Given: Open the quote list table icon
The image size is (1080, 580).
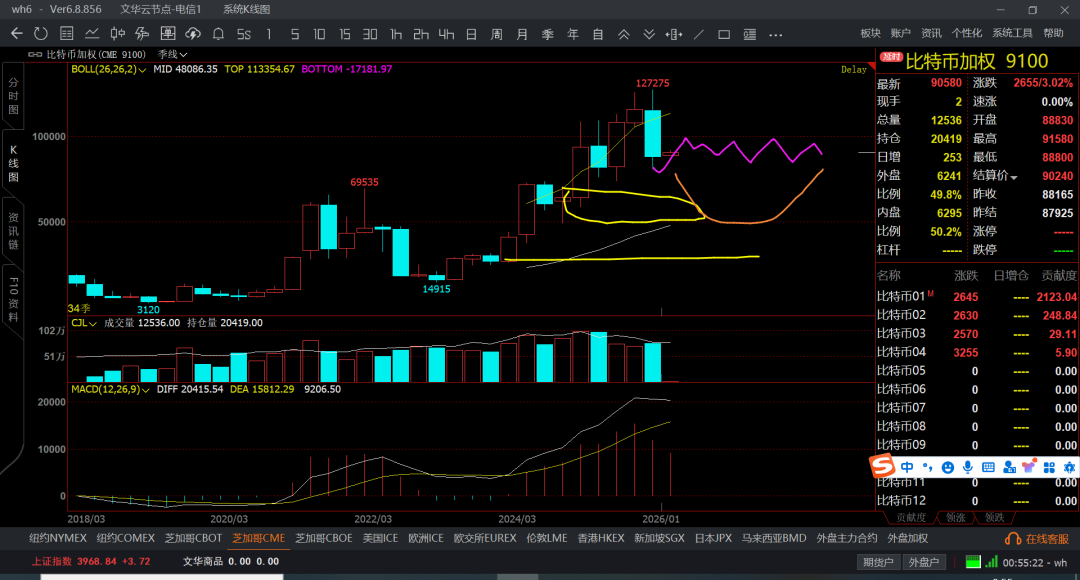Looking at the screenshot, I should (66, 34).
